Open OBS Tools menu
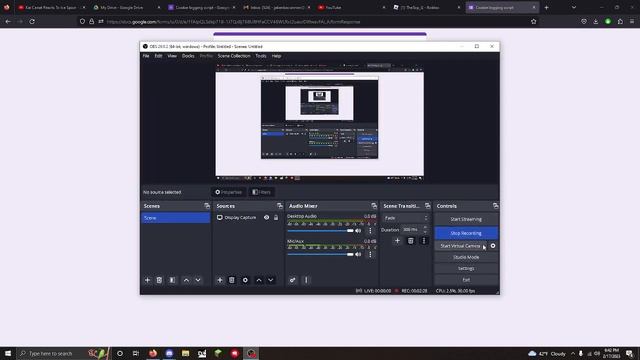The image size is (640, 360). point(261,56)
